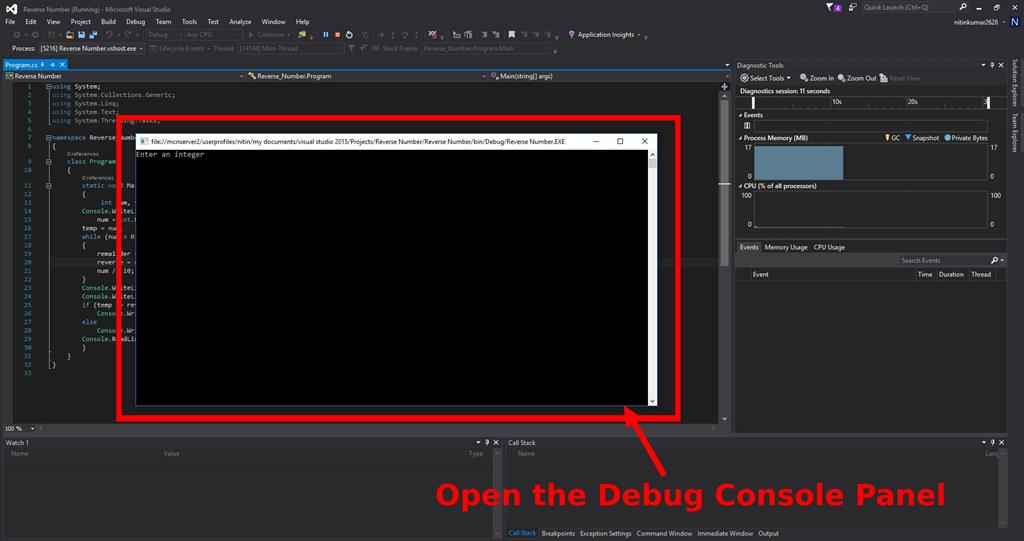Screen dimensions: 1024x541
Task: Collapse the Process Memory graph section
Action: tap(741, 138)
